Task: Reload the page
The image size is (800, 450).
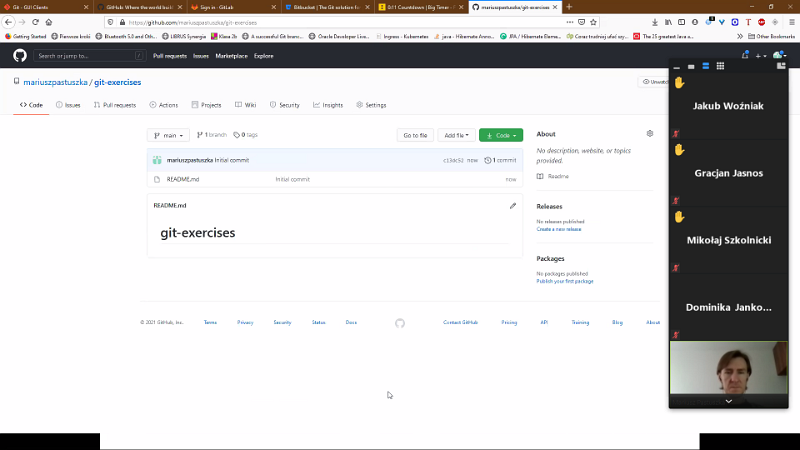Action: pos(35,22)
